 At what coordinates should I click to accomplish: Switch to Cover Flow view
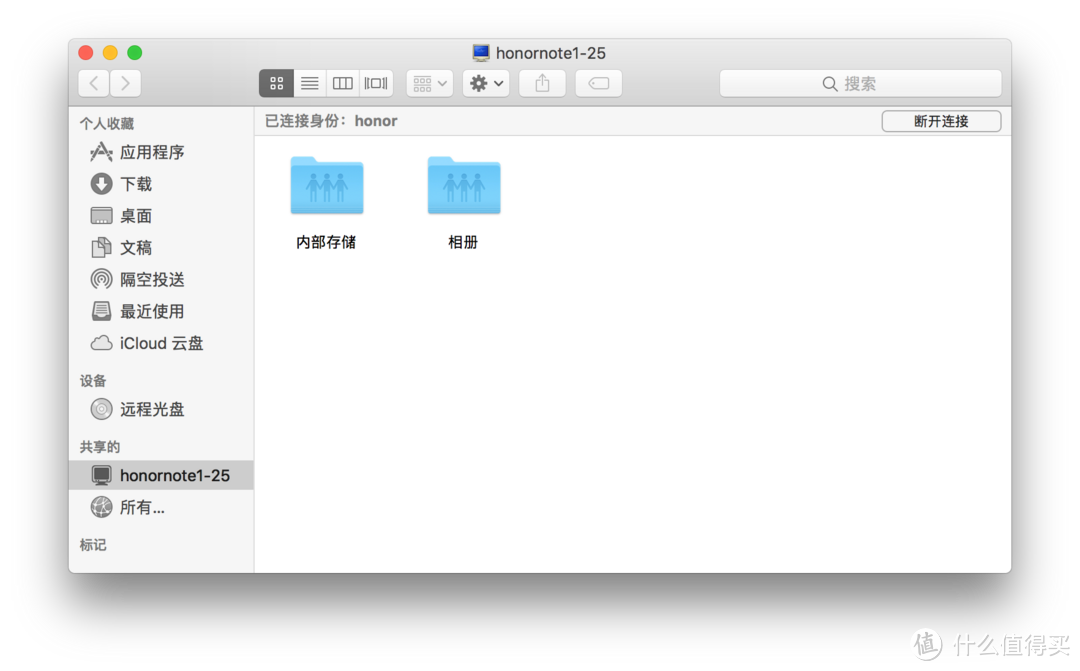tap(376, 83)
